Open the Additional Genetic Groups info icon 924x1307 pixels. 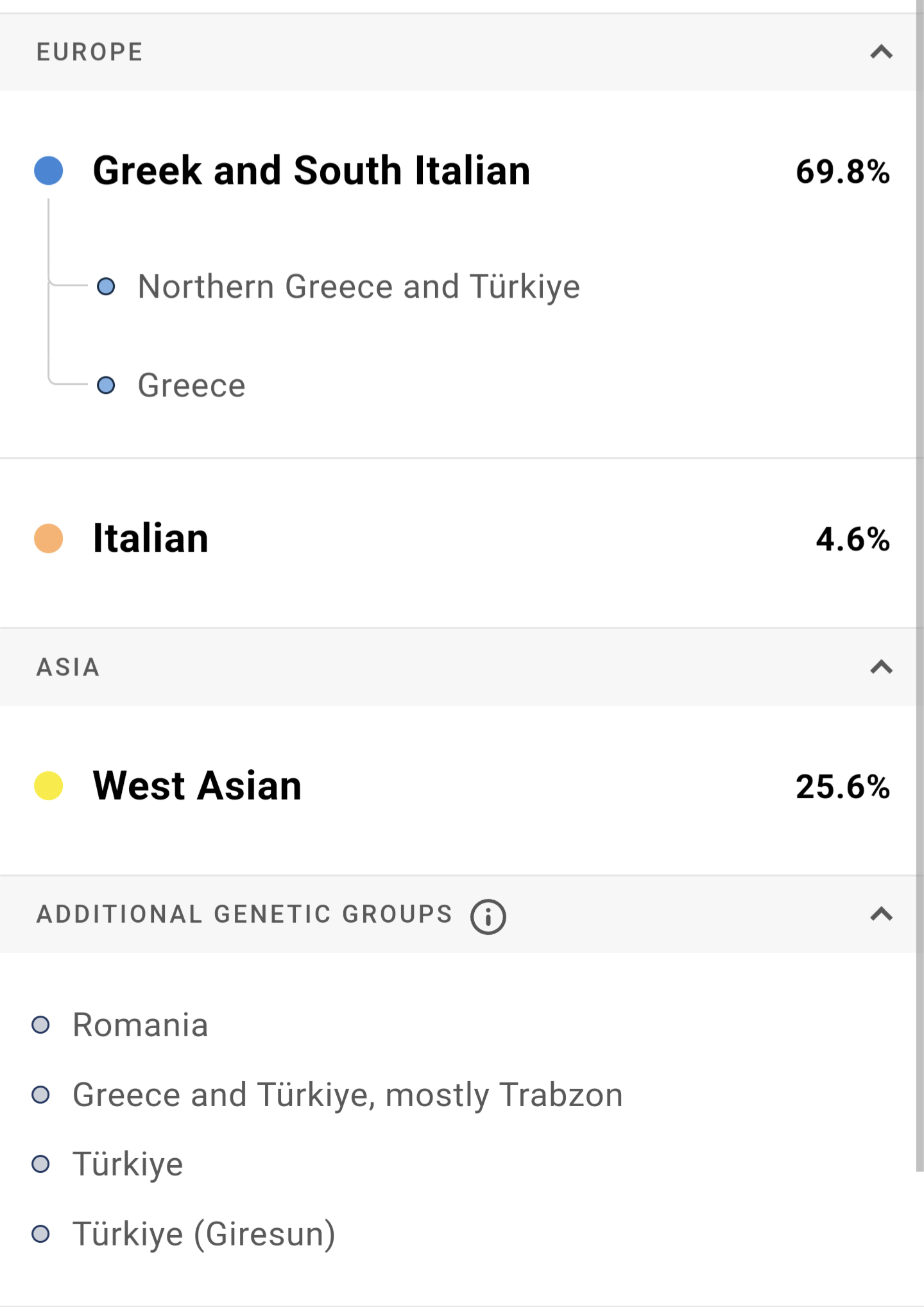(488, 916)
